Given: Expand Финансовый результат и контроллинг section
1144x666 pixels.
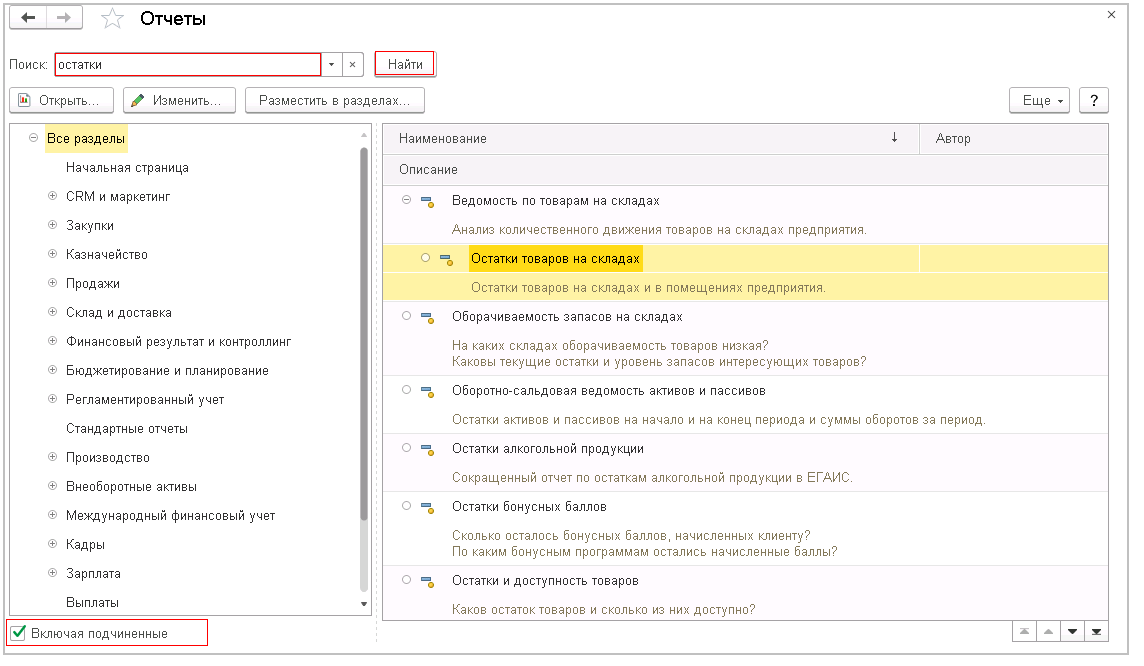Looking at the screenshot, I should 53,341.
